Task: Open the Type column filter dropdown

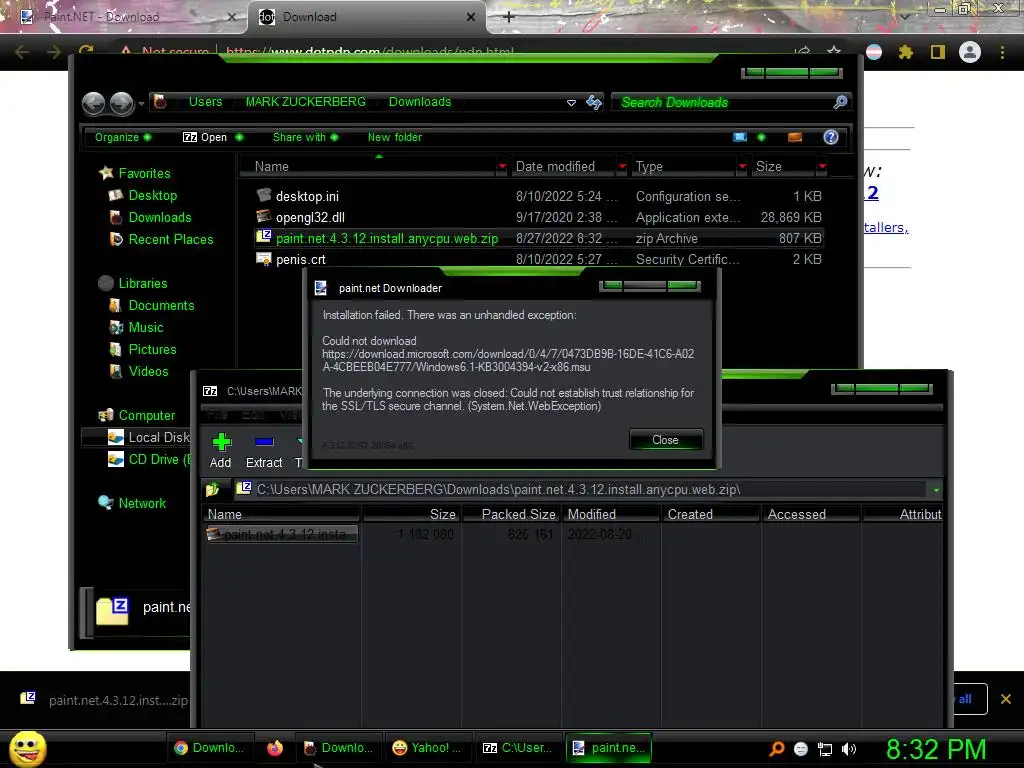Action: 742,167
